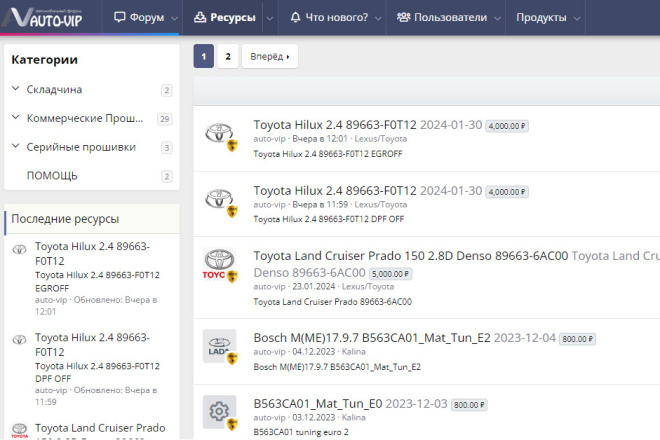The height and width of the screenshot is (440, 660).
Task: Click author avatar badge on Hilux DPF OFF row
Action: (x=232, y=211)
